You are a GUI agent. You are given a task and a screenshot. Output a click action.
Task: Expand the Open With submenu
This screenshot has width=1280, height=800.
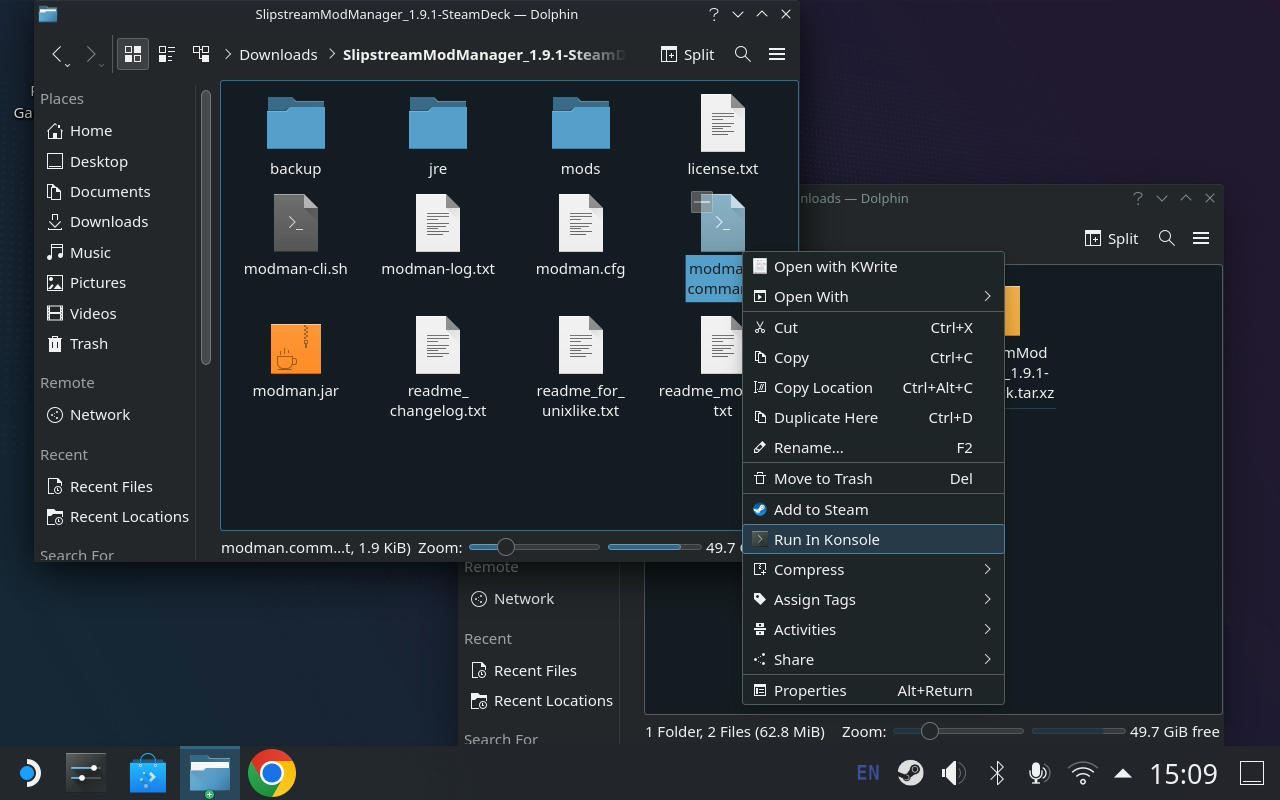[873, 296]
